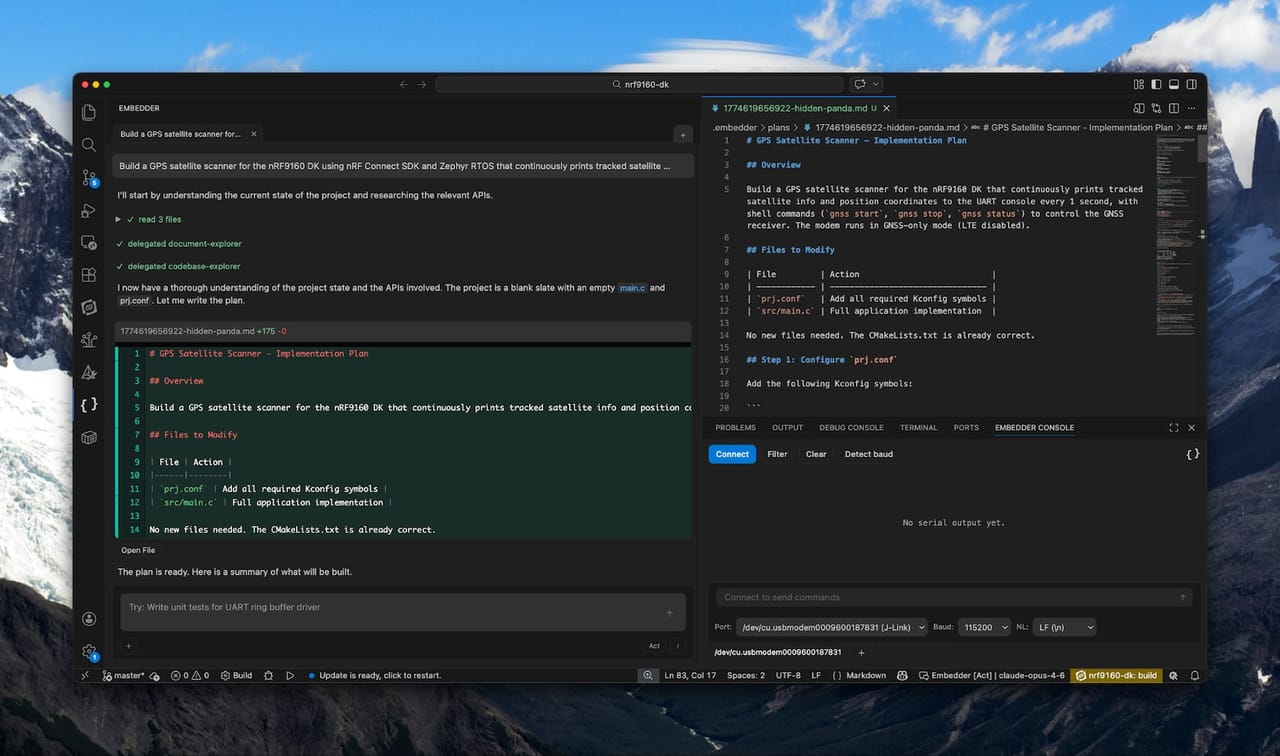The height and width of the screenshot is (756, 1280).
Task: Change the UTF-8 encoding
Action: 788,676
